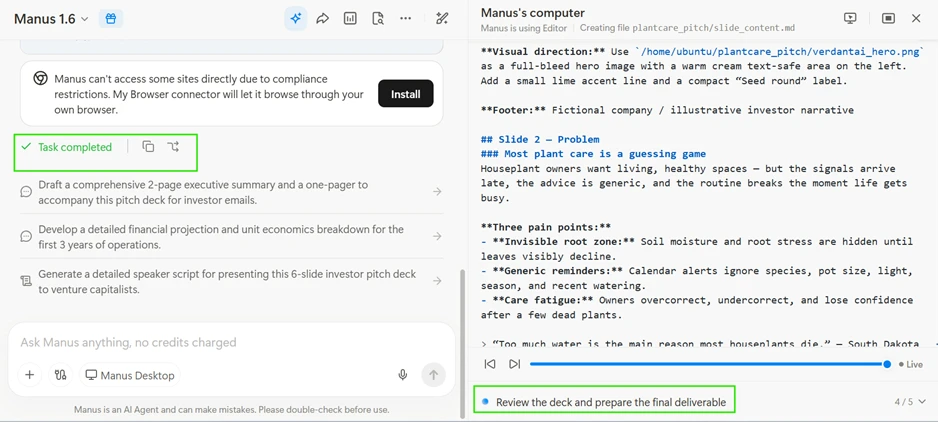Screen dimensions: 938x422
Task: Click chat bubble icon beside financial projection suggestion
Action: 26,236
